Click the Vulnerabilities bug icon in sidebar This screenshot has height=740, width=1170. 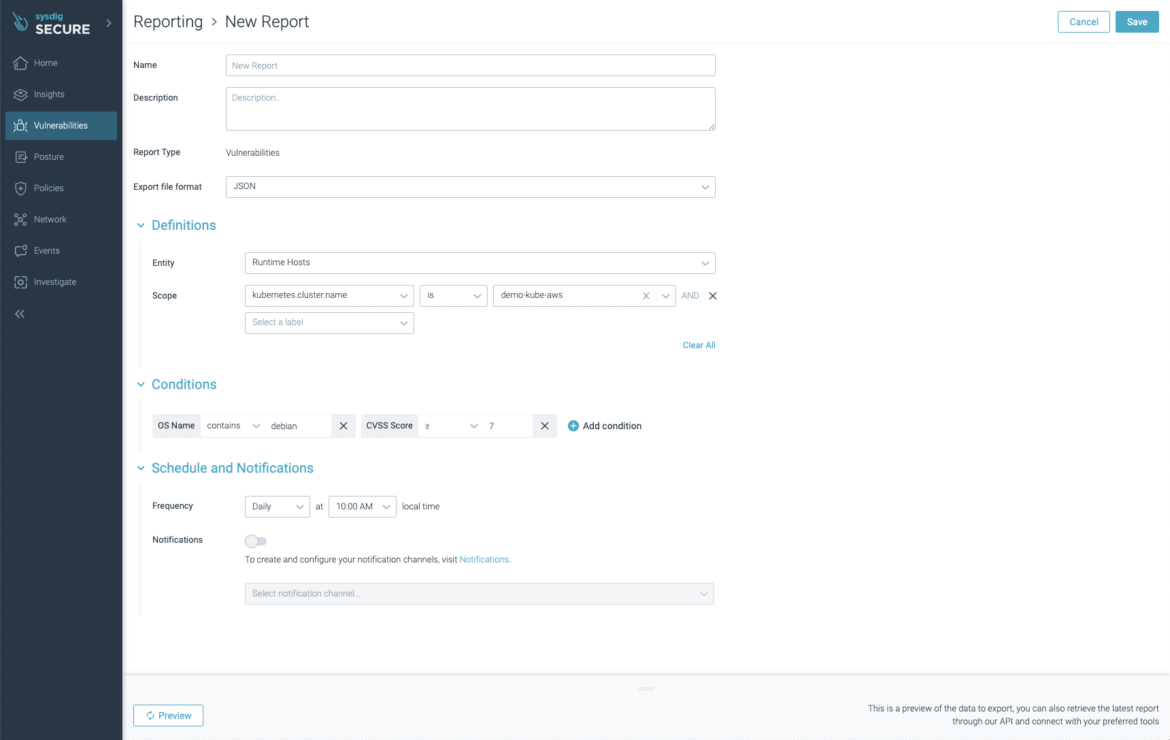pos(20,126)
